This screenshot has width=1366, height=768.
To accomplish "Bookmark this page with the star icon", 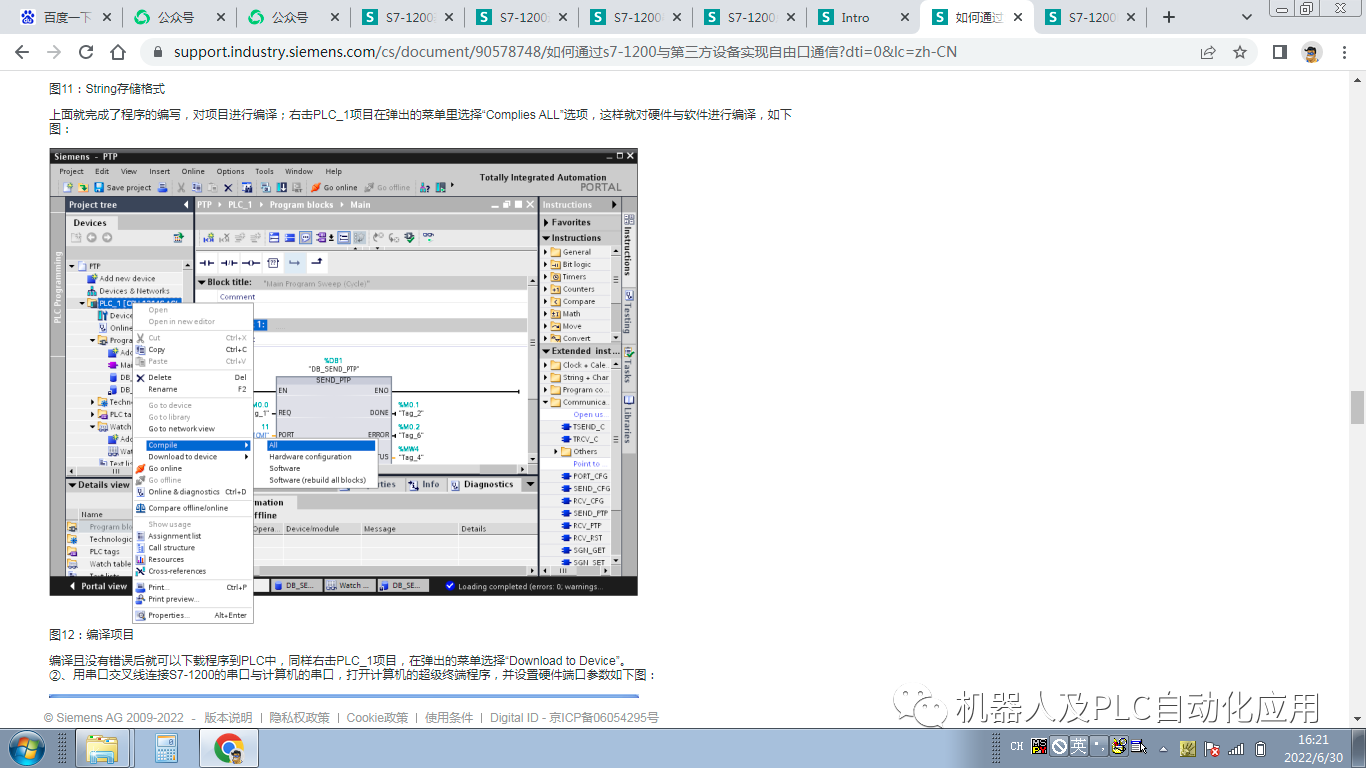I will click(1240, 52).
